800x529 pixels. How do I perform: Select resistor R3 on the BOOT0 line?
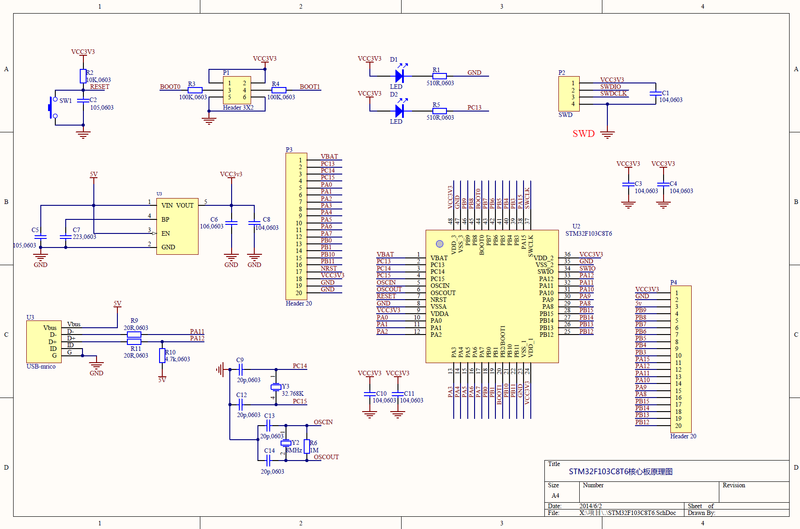195,90
